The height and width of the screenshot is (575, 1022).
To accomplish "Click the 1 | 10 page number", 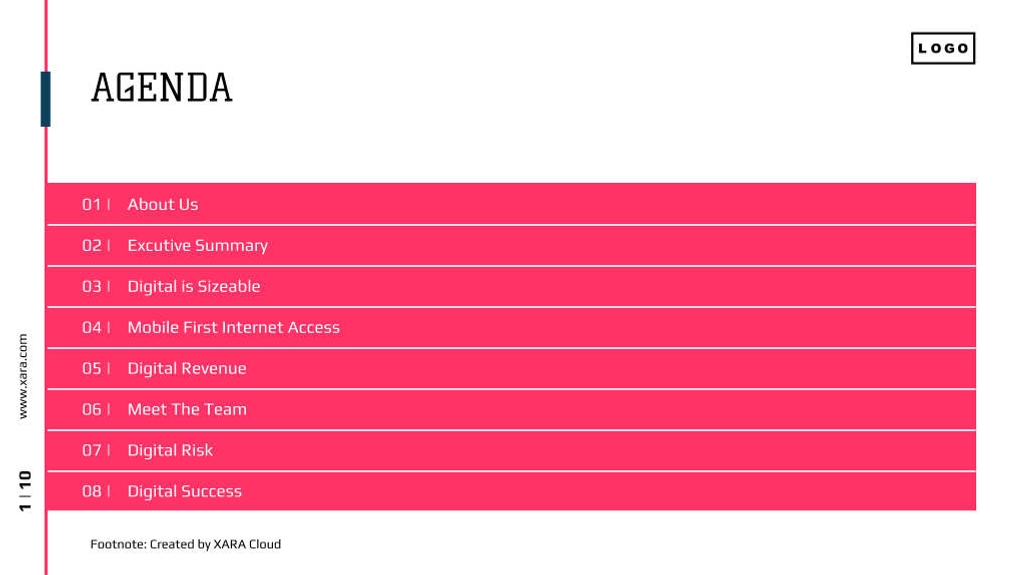I will point(25,491).
